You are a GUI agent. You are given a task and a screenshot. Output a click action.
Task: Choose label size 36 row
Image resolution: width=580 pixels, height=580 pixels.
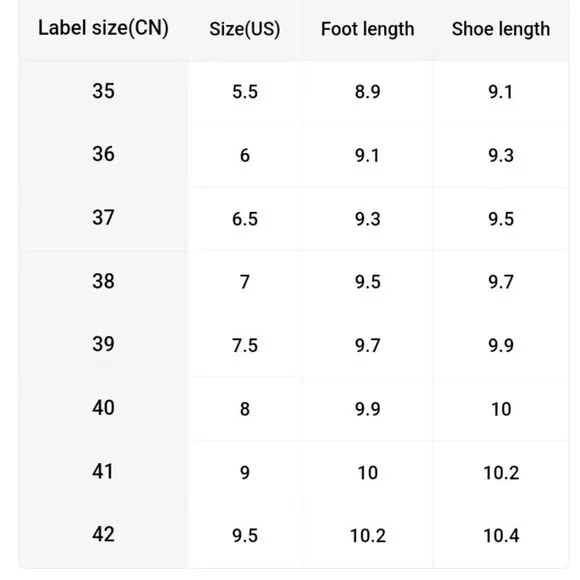[x=294, y=155]
